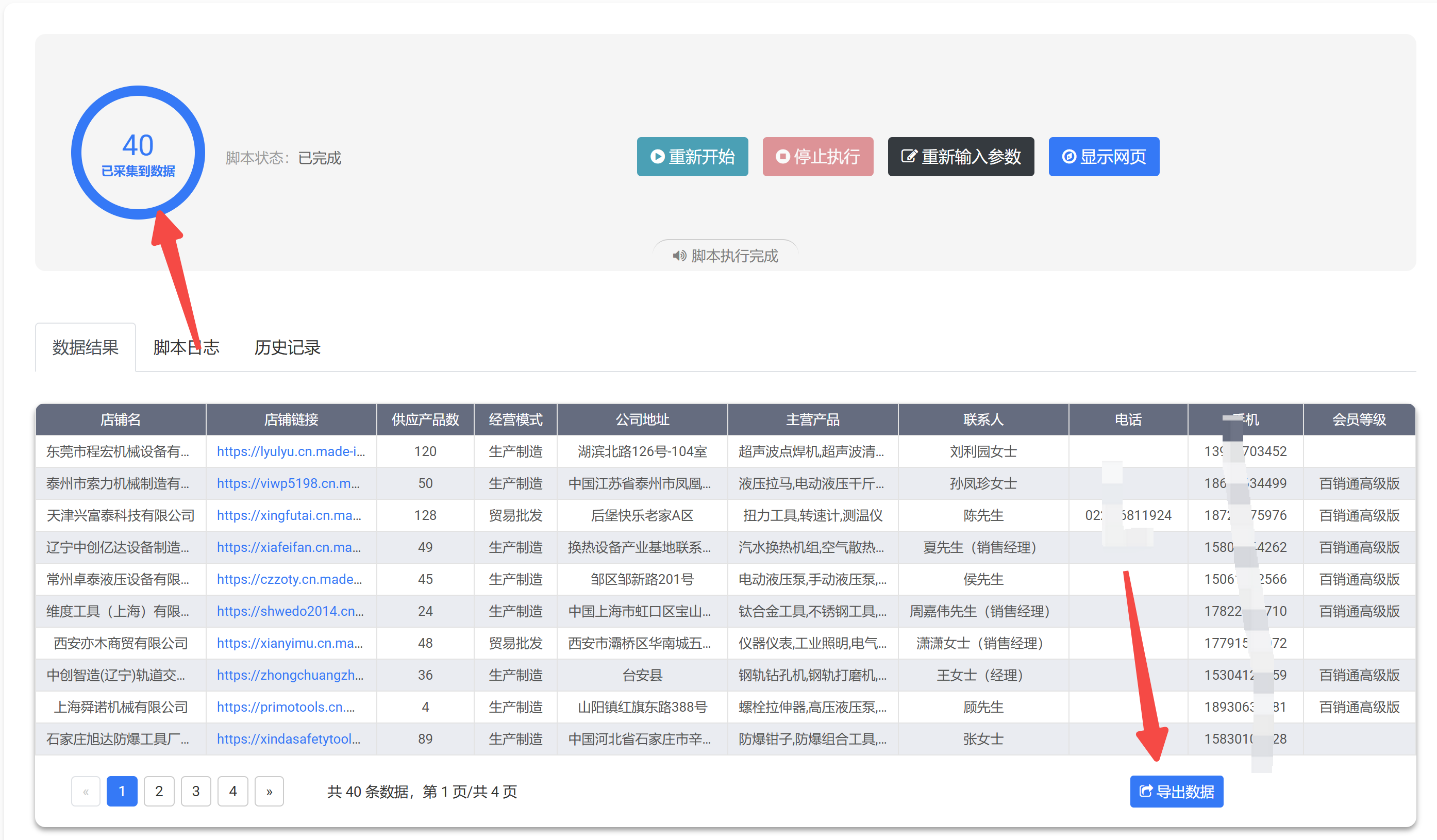Open the 历史记录 tab
This screenshot has height=840, width=1437.
[x=287, y=347]
